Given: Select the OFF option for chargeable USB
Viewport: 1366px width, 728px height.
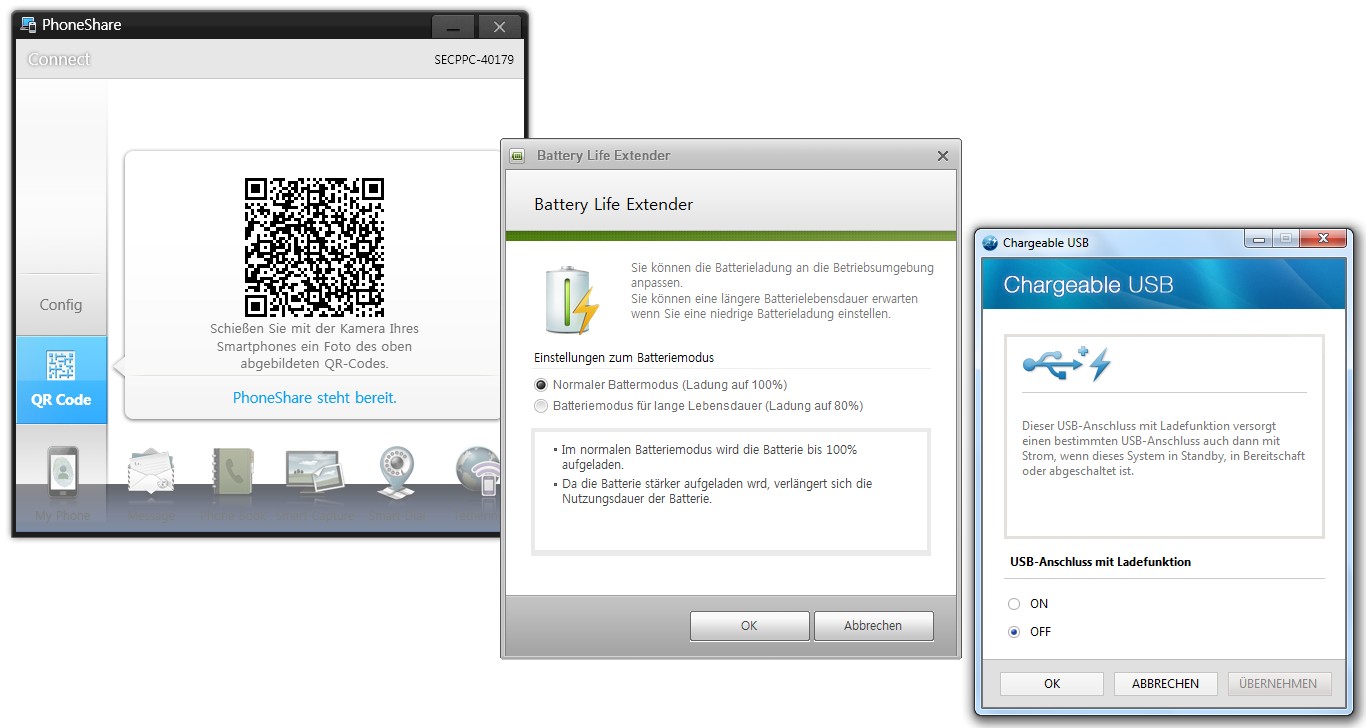Looking at the screenshot, I should point(1014,632).
